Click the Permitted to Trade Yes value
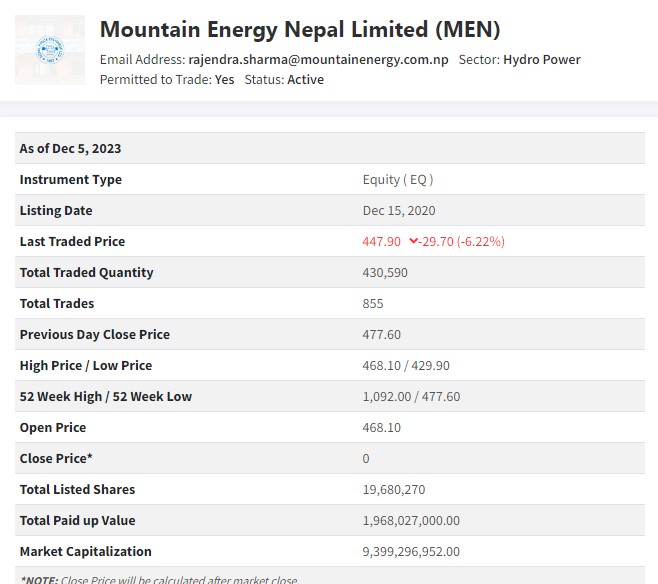This screenshot has width=658, height=584. coord(224,80)
